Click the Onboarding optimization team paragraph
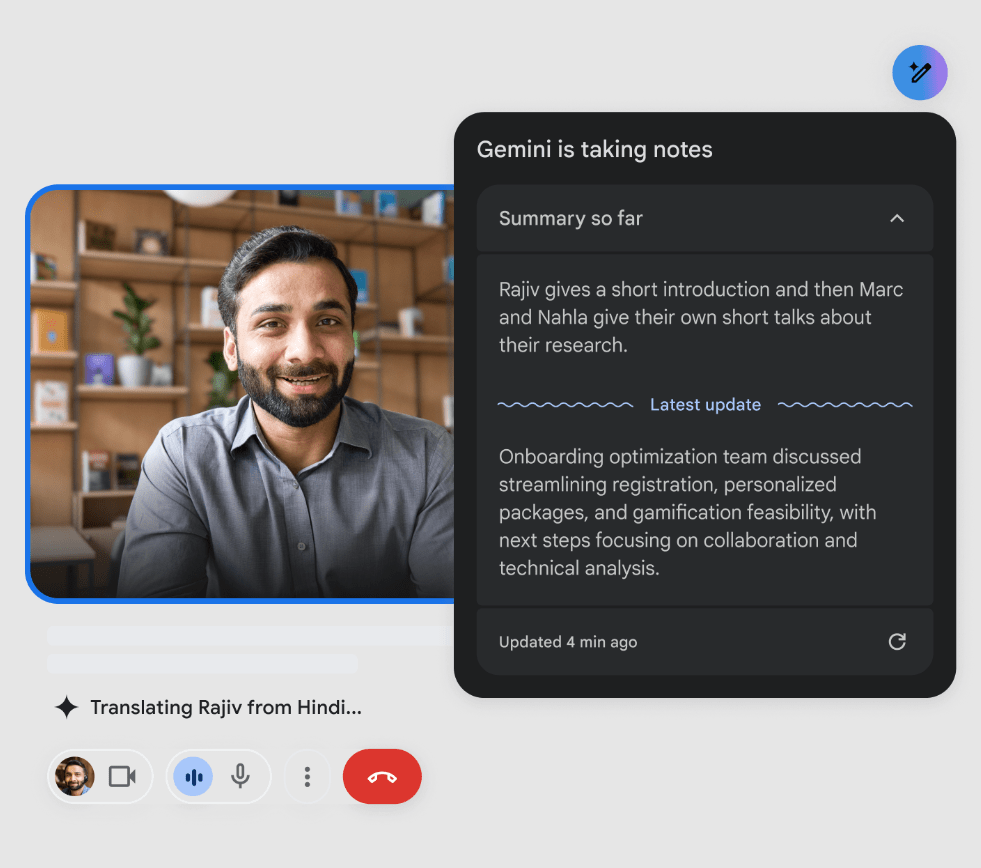This screenshot has width=981, height=868. point(687,512)
